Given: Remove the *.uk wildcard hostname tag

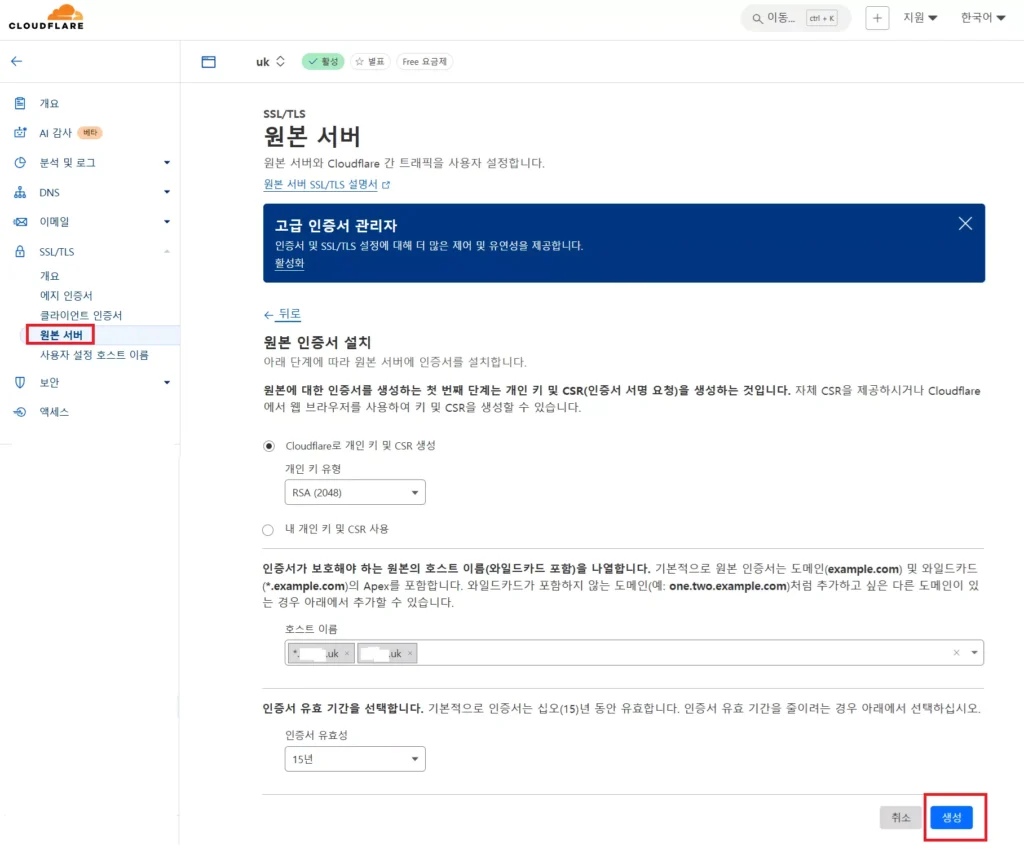Looking at the screenshot, I should (347, 653).
